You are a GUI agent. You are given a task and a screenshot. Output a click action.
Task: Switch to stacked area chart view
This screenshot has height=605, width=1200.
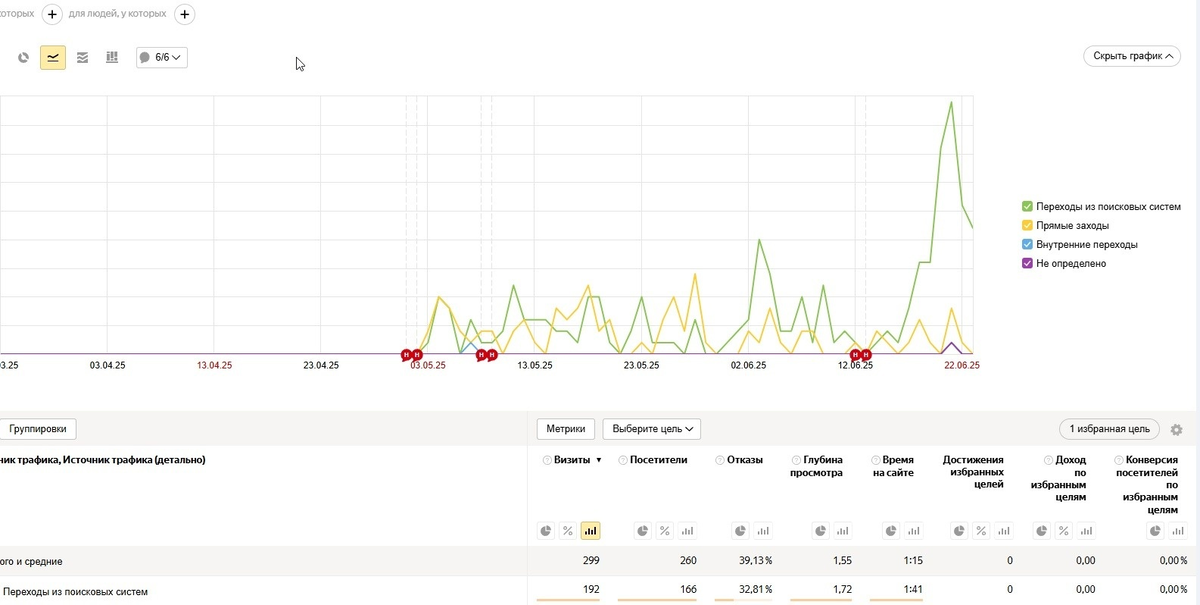[82, 58]
